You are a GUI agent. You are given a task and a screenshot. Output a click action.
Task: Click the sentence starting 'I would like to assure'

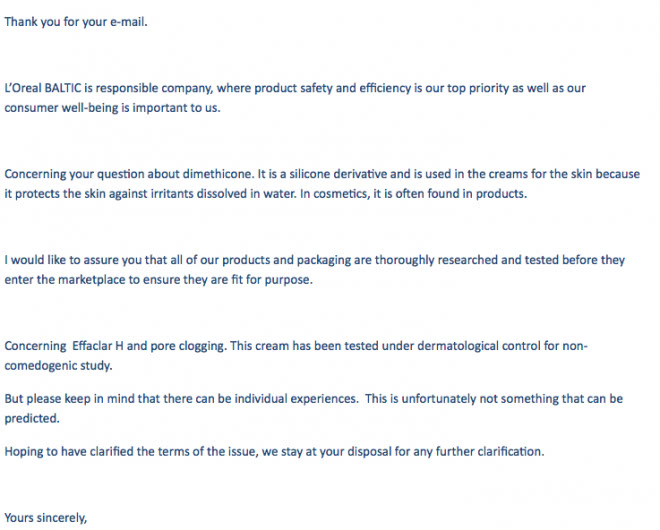[x=314, y=269]
